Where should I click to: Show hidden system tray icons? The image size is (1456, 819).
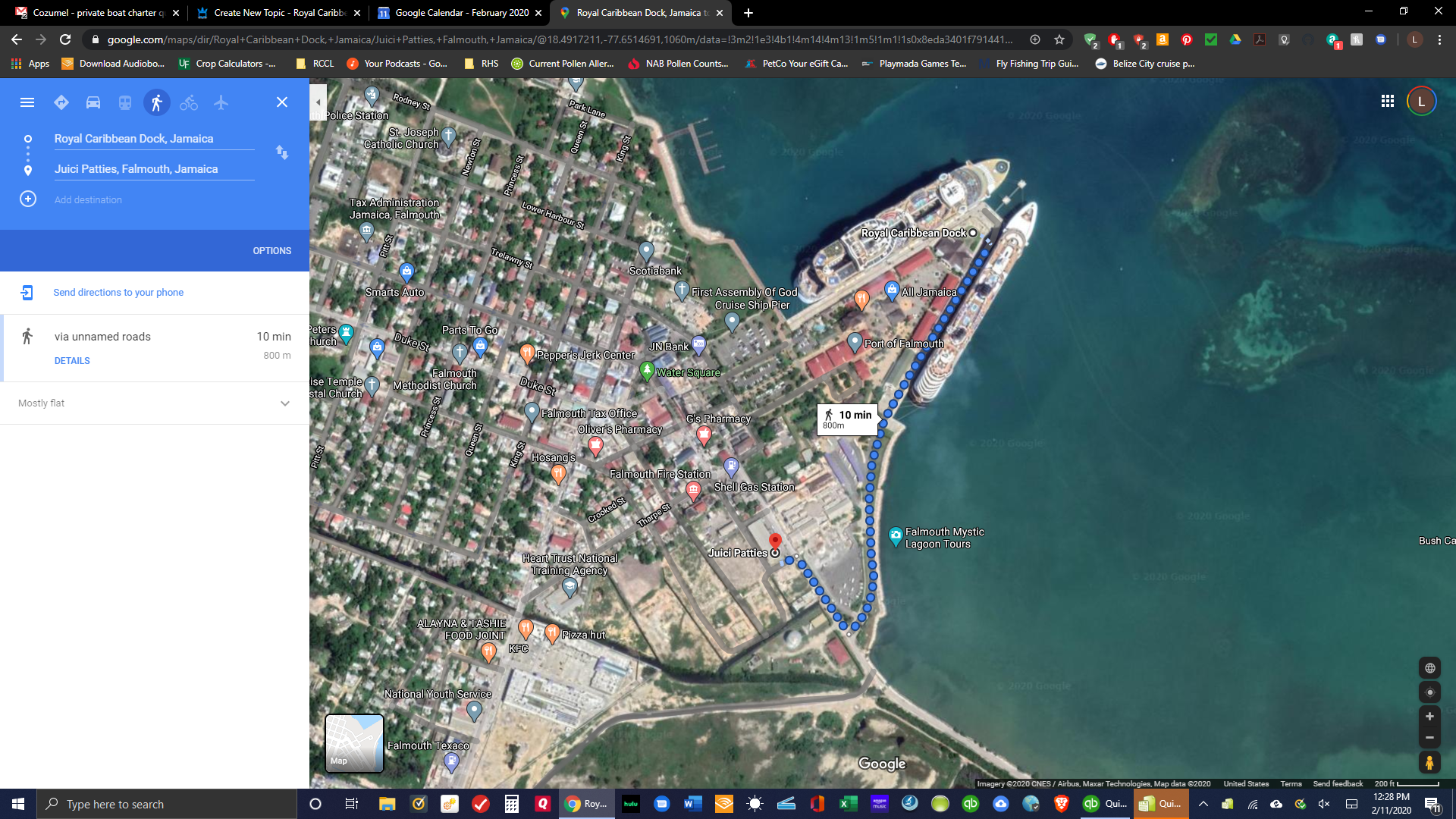point(1203,804)
